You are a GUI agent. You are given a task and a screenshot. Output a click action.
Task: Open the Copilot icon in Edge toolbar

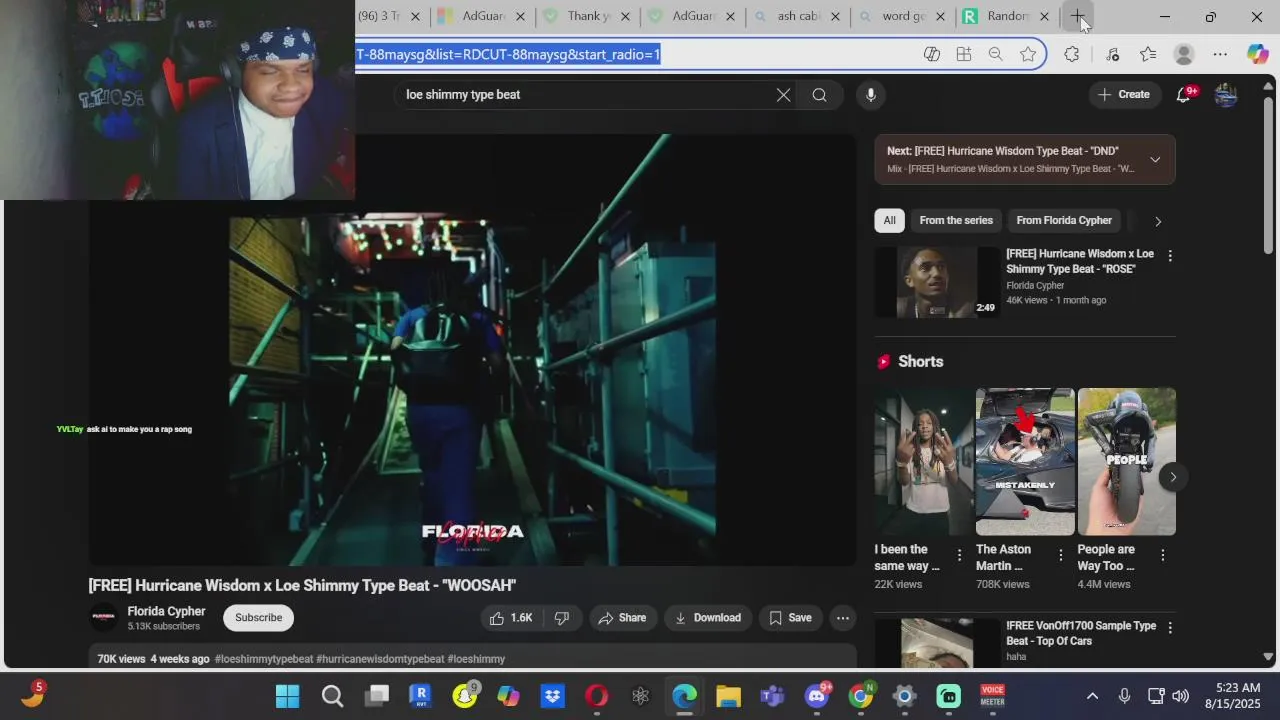point(1258,54)
